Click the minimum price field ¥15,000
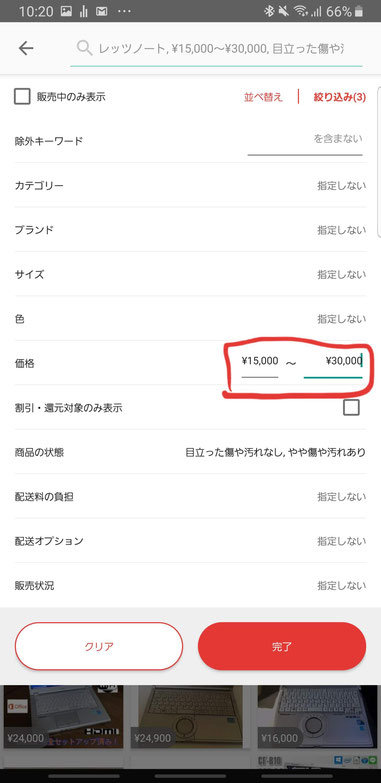This screenshot has width=381, height=783. click(x=260, y=362)
